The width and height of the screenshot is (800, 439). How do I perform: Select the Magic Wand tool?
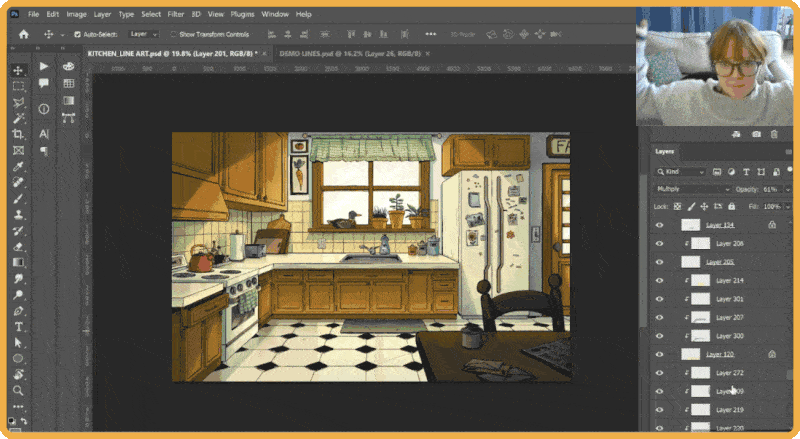click(18, 118)
